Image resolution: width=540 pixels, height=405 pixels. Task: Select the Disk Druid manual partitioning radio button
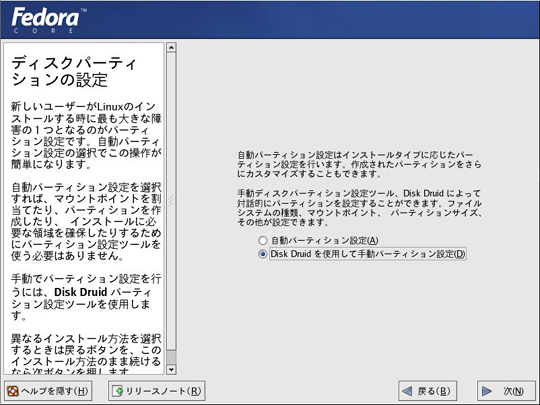click(263, 254)
